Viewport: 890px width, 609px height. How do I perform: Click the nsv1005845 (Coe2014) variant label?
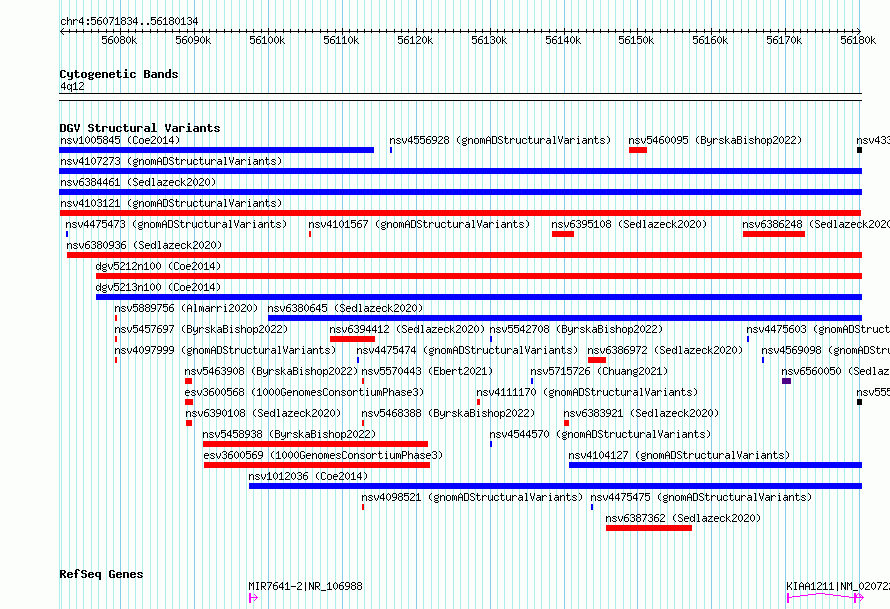click(x=120, y=140)
